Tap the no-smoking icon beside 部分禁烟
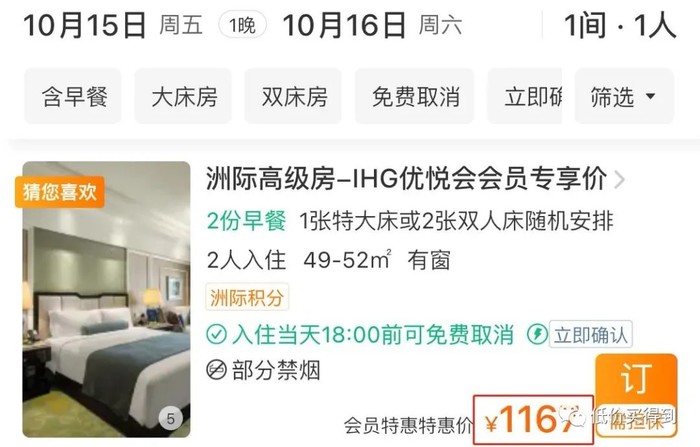Image resolution: width=700 pixels, height=447 pixels. point(217,370)
